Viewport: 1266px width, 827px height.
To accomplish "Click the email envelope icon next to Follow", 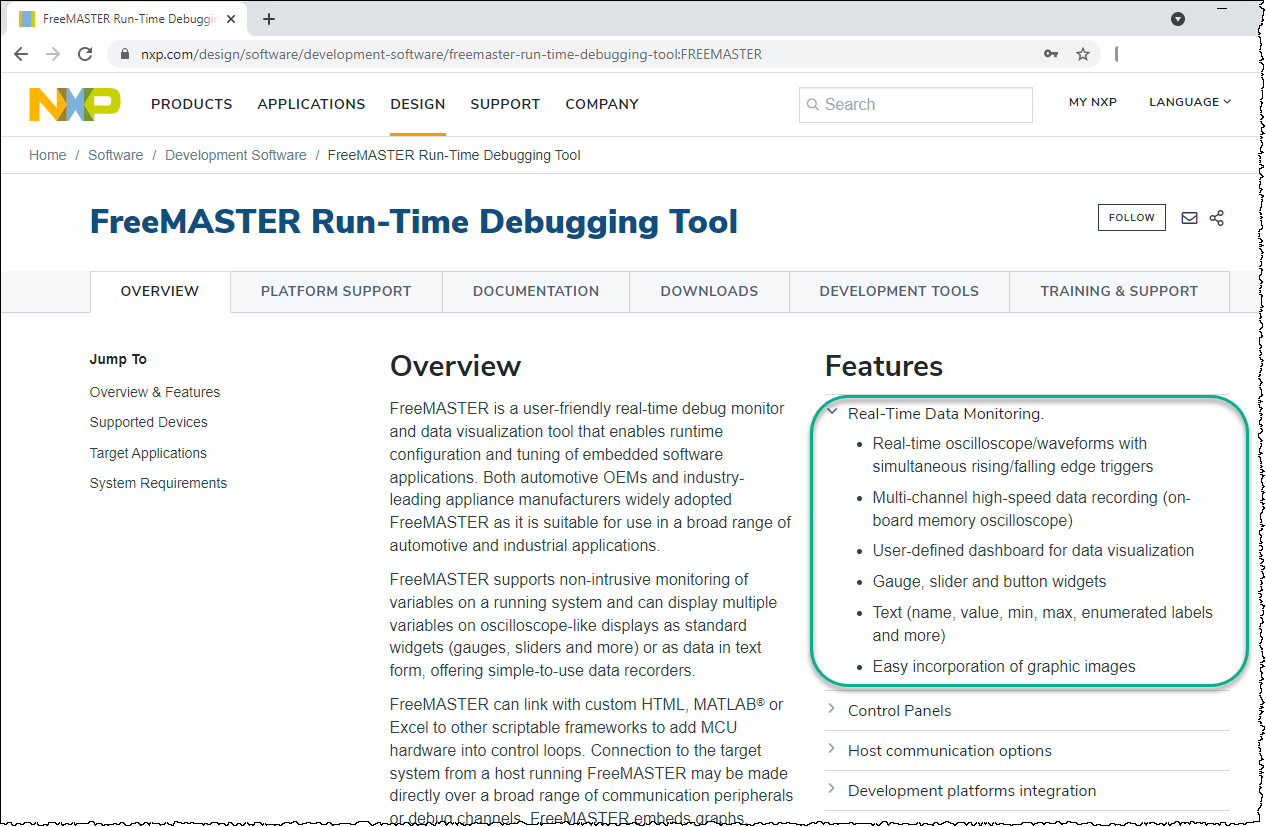I will click(x=1189, y=218).
